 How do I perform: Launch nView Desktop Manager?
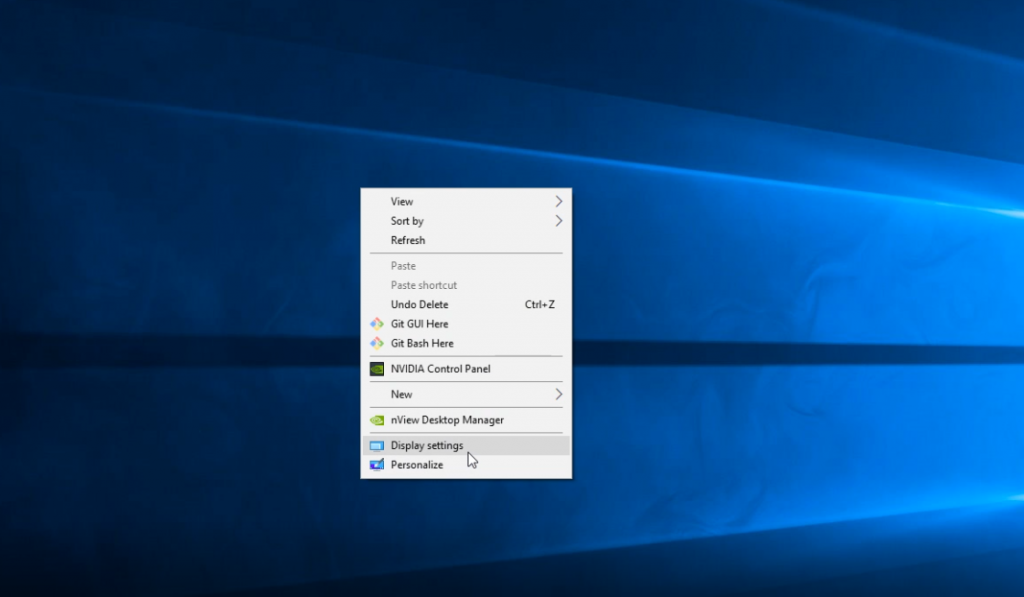point(466,420)
